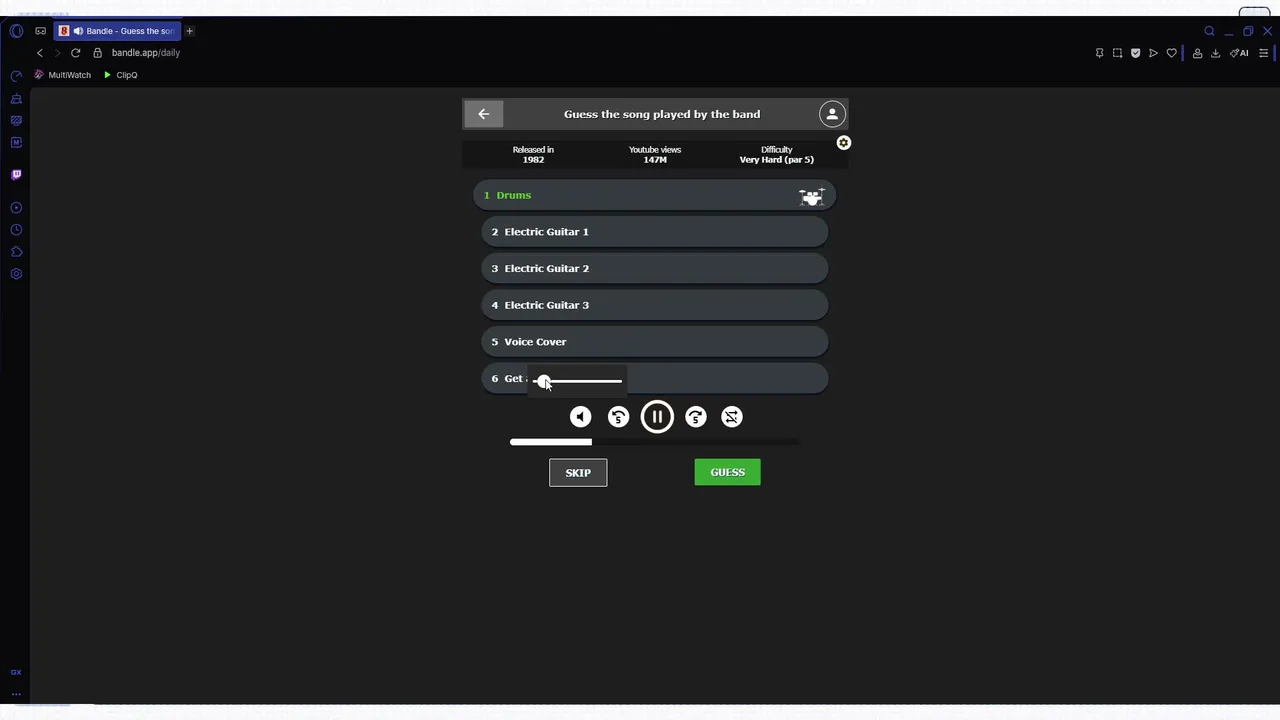Focus the bandle.app/daily address bar

tap(146, 53)
